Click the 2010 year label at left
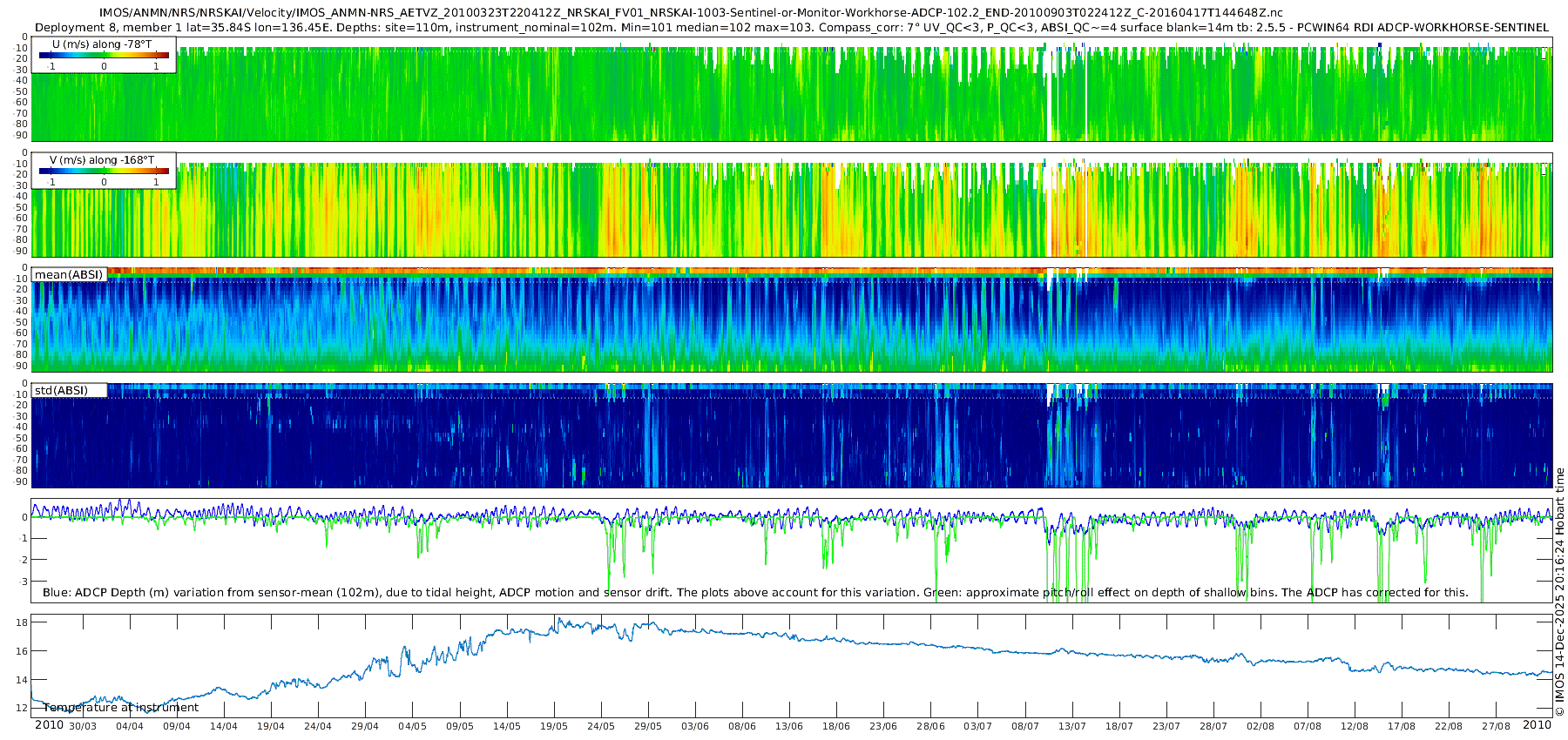The height and width of the screenshot is (740, 1568). click(49, 725)
